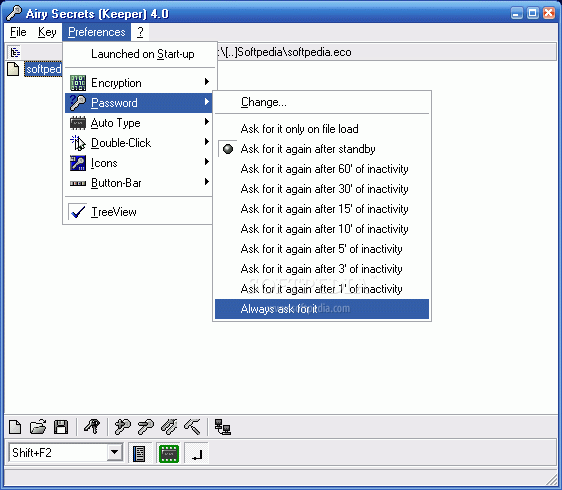This screenshot has width=562, height=490.
Task: Expand the Auto Type submenu arrow
Action: point(206,122)
